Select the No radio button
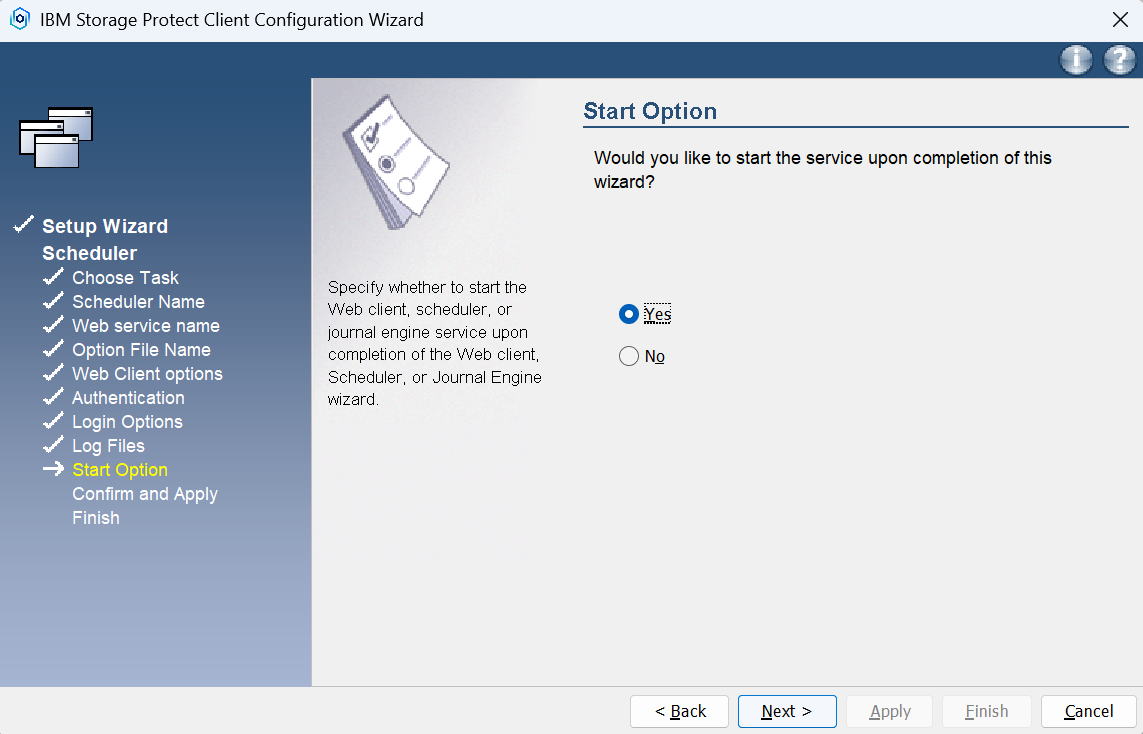Screen dimensions: 1143x734 coord(629,357)
